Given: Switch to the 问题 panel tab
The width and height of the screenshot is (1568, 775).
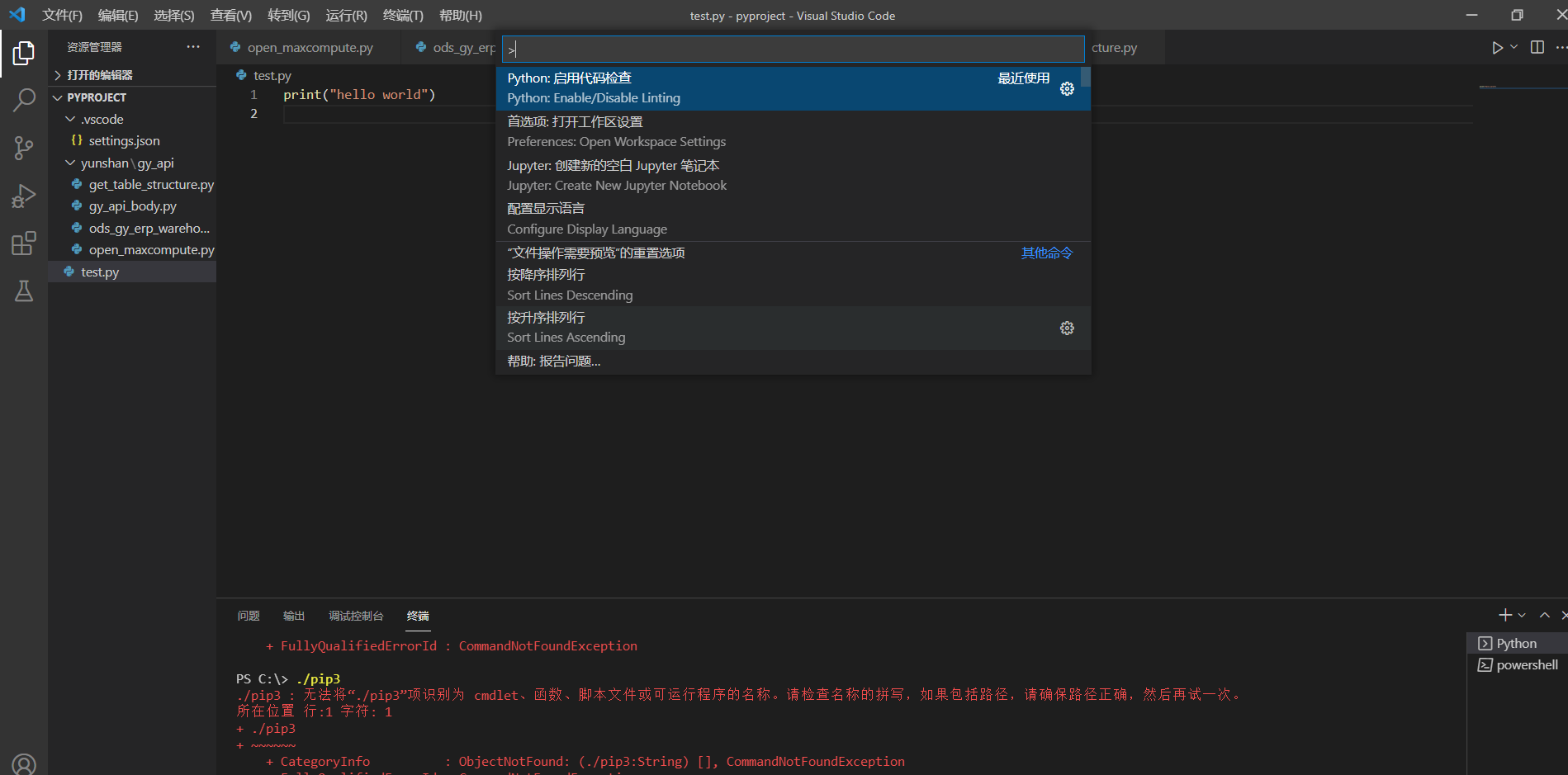Looking at the screenshot, I should tap(249, 616).
